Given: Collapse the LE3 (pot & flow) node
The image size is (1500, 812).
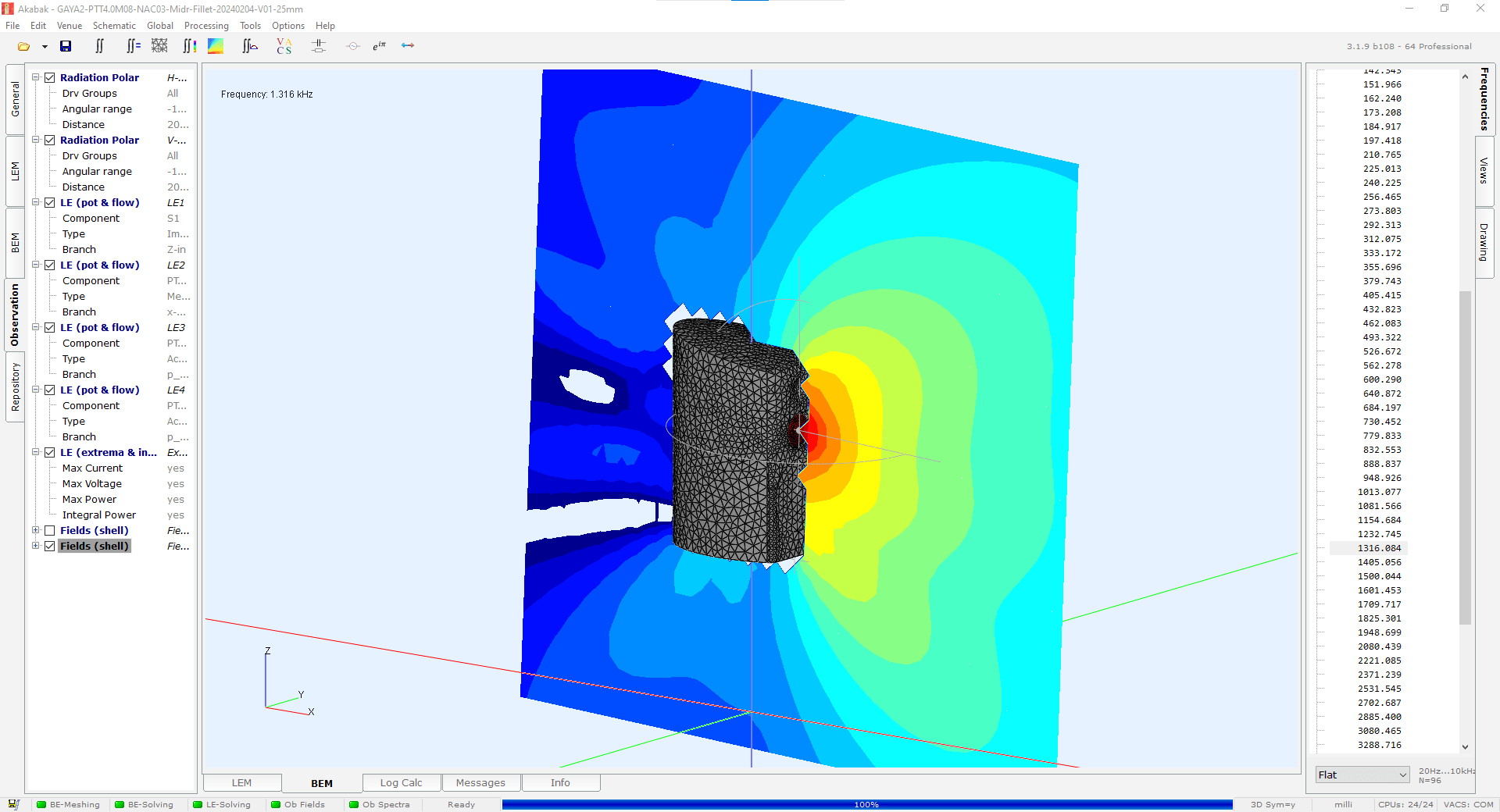Looking at the screenshot, I should click(35, 327).
